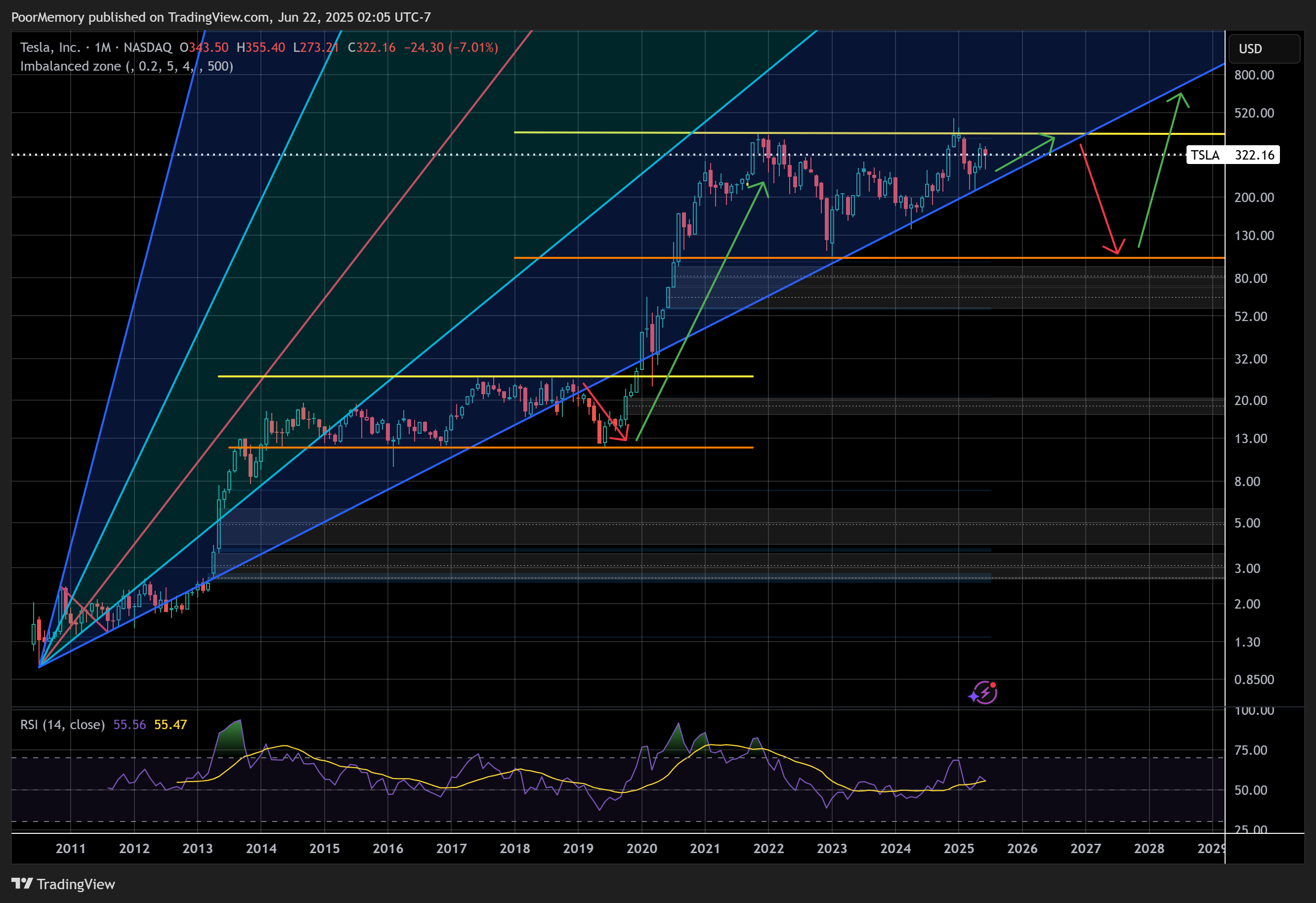Click the TSLA 322.16 price label
Image resolution: width=1316 pixels, height=903 pixels.
click(1233, 155)
